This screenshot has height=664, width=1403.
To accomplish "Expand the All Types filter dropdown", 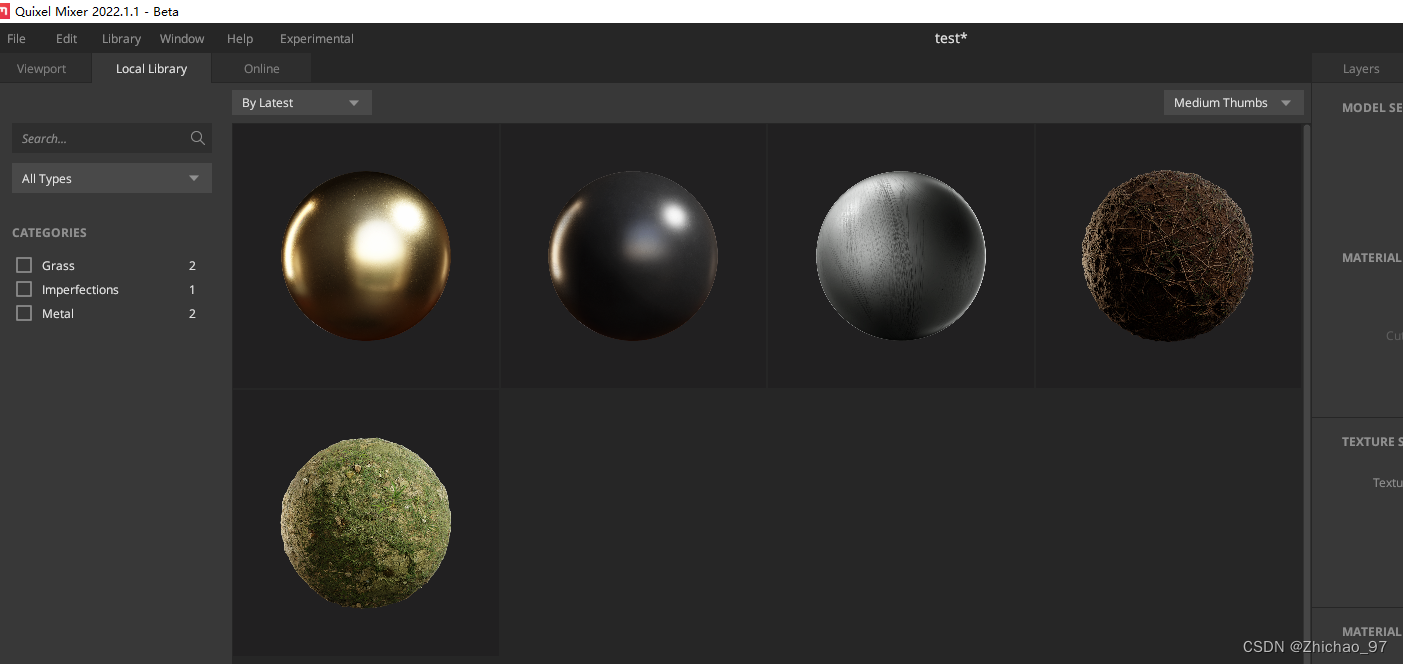I will (x=111, y=178).
